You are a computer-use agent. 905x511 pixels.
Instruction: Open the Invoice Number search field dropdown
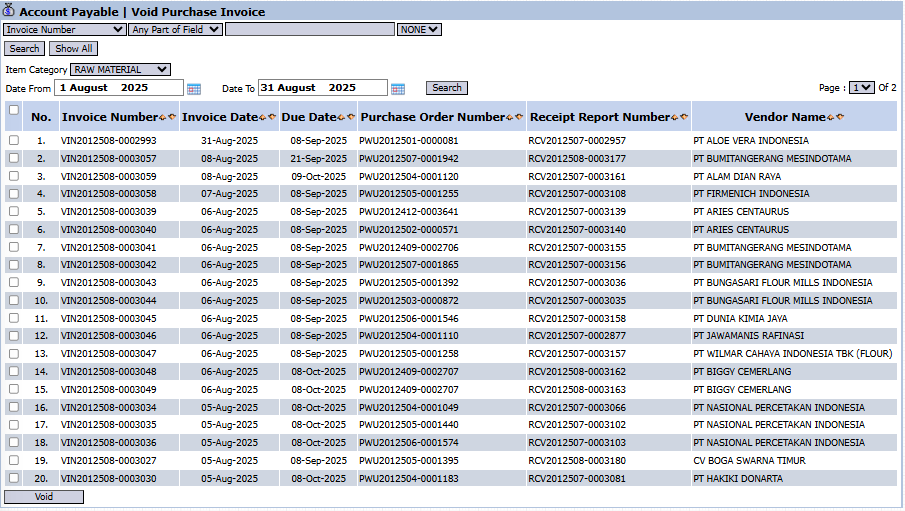64,30
